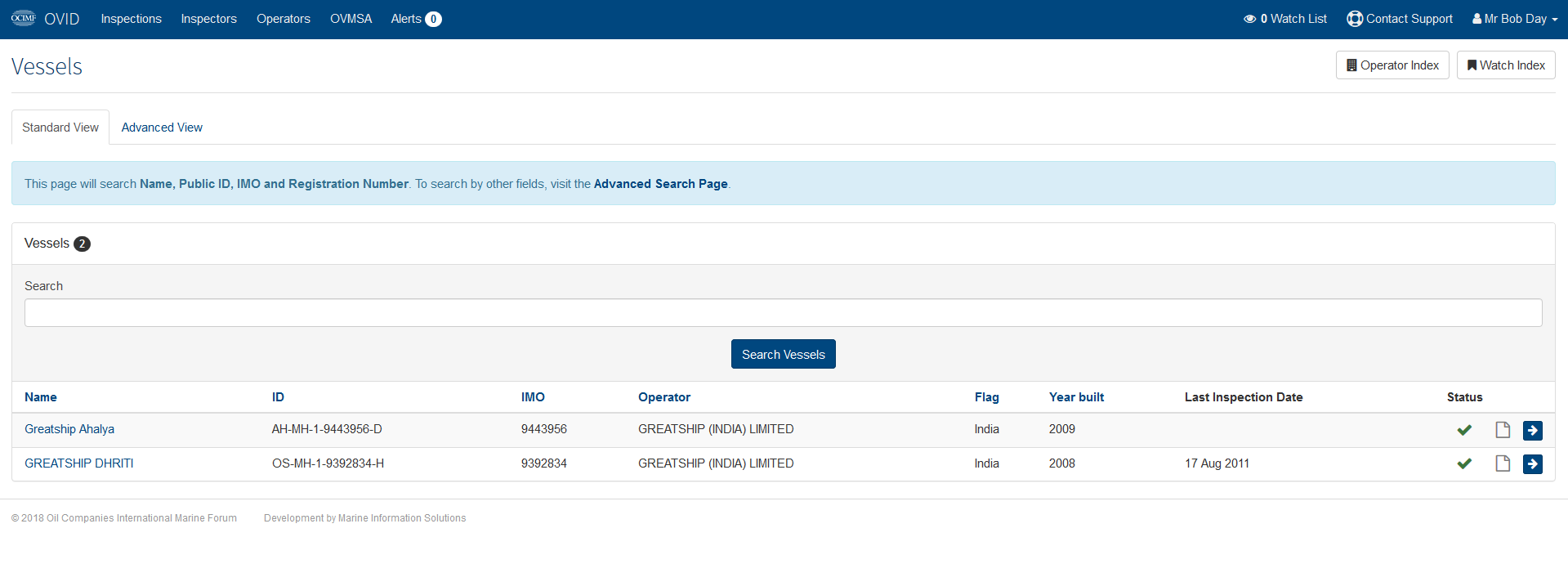Switch to the Standard View tab
Image resolution: width=1568 pixels, height=564 pixels.
[60, 128]
